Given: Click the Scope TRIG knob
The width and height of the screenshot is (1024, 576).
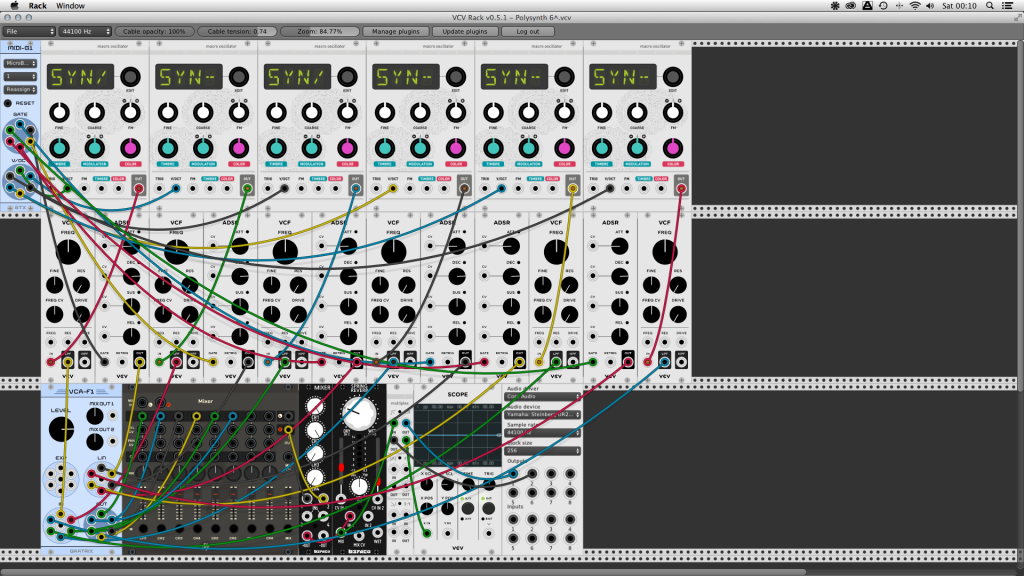Looking at the screenshot, I should coord(488,485).
